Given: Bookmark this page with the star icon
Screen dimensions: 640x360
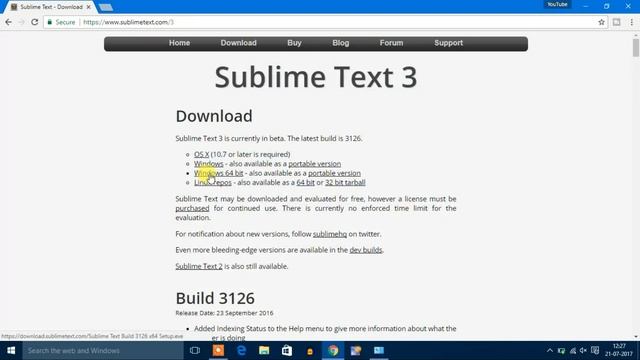Looking at the screenshot, I should click(601, 22).
